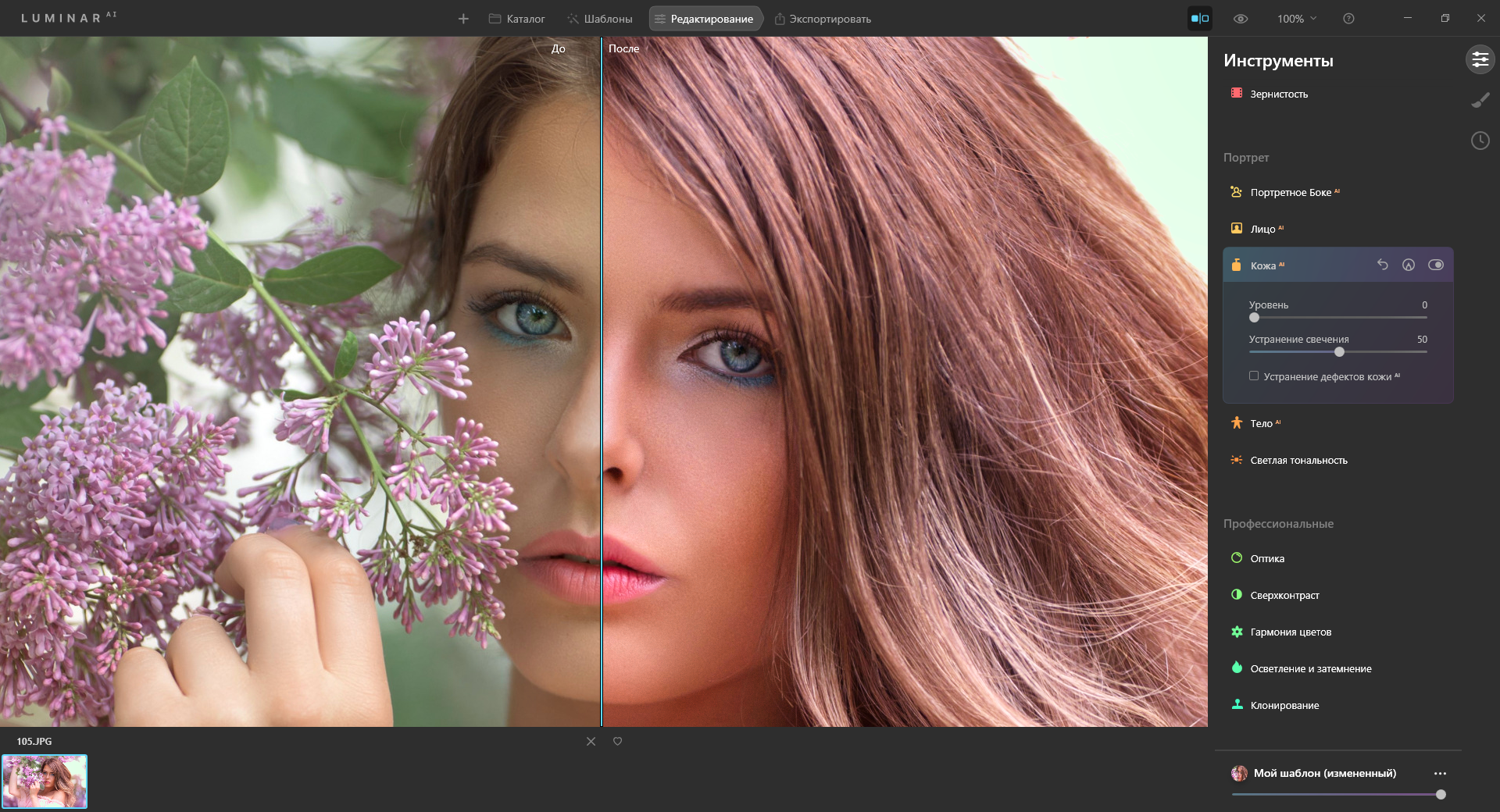Click the Мой шаблон avatar thumbnail
1500x812 pixels.
click(1239, 773)
